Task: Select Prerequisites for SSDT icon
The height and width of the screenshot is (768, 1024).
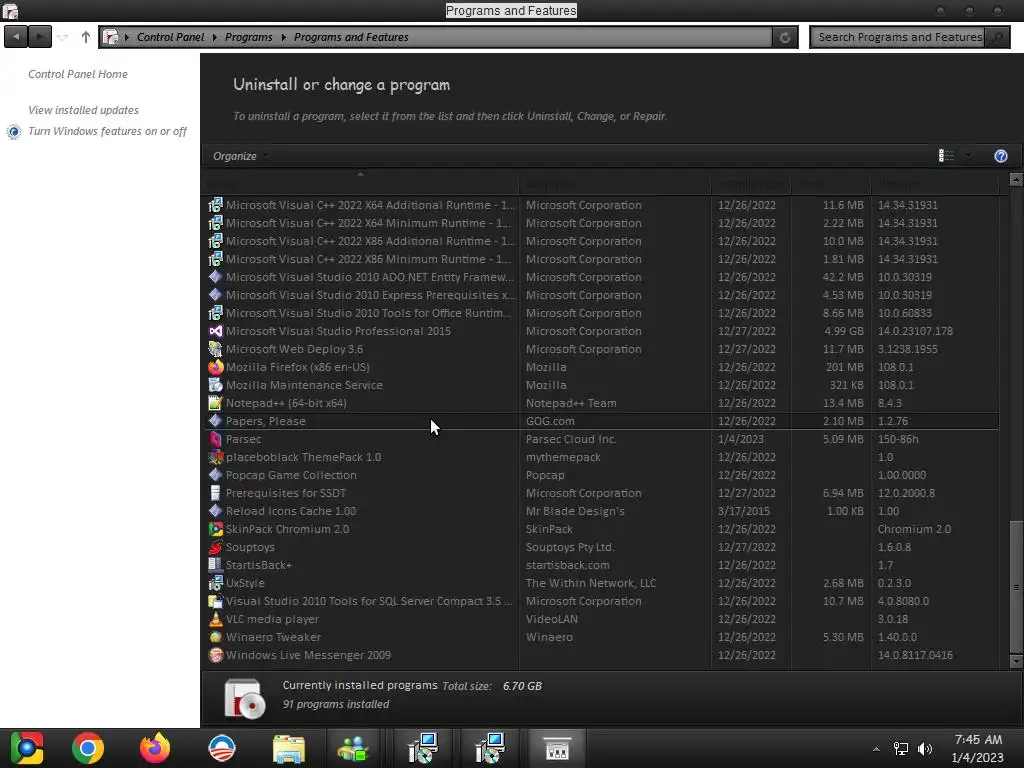Action: (x=216, y=493)
